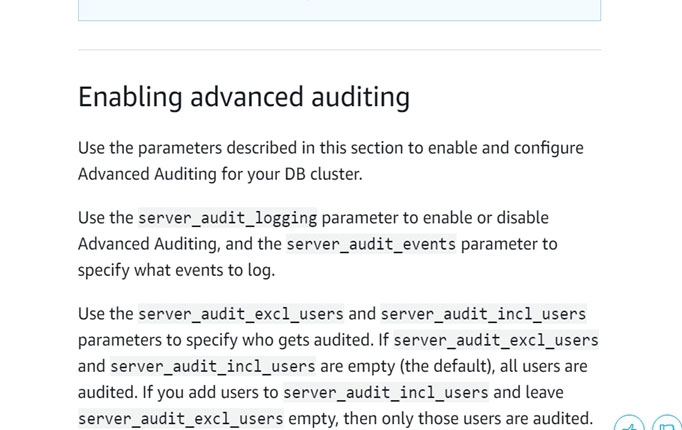Click the Enabling advanced auditing heading
The image size is (682, 430).
(x=244, y=97)
